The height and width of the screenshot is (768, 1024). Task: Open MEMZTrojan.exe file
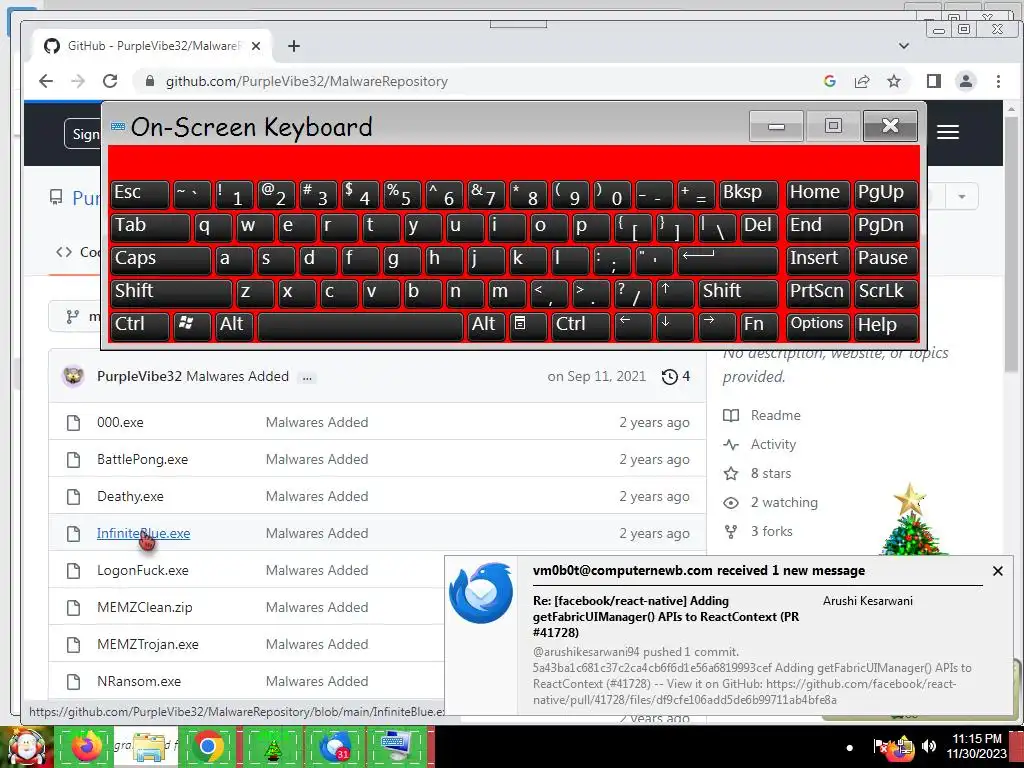[x=148, y=645]
